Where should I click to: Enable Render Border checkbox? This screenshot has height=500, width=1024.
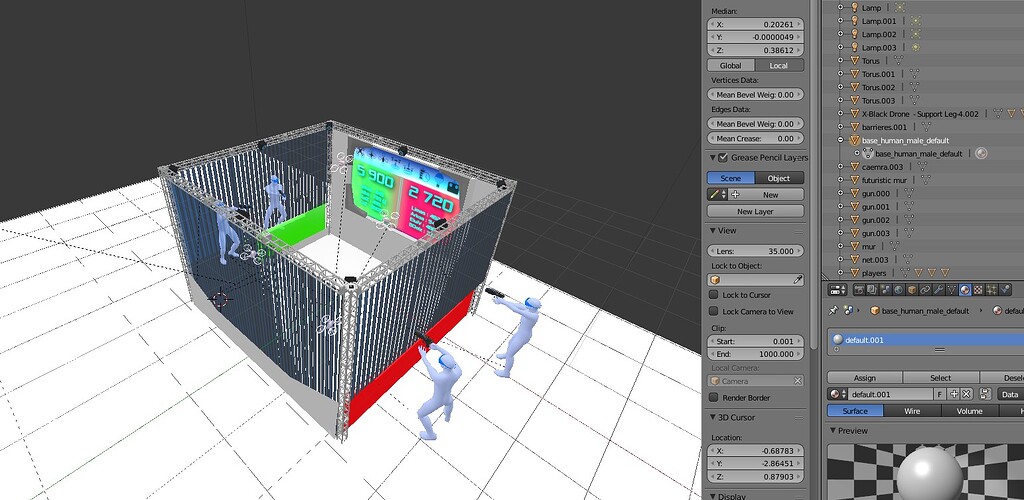click(714, 397)
